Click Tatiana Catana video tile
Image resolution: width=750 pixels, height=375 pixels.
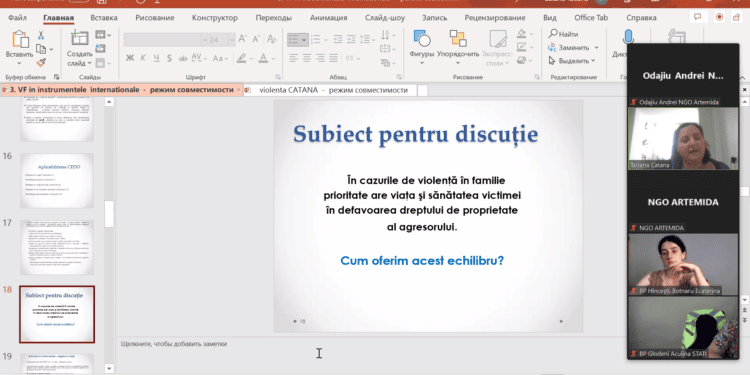point(683,138)
